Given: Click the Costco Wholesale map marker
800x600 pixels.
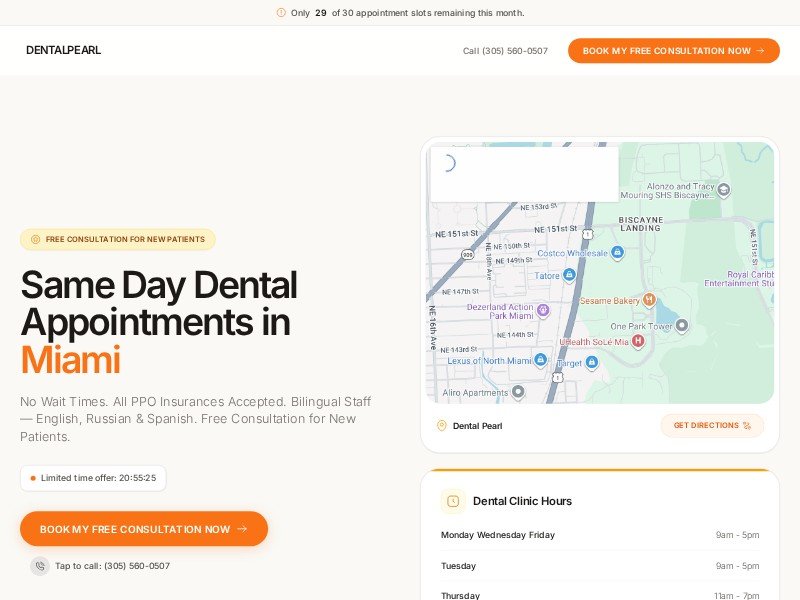Looking at the screenshot, I should point(617,253).
